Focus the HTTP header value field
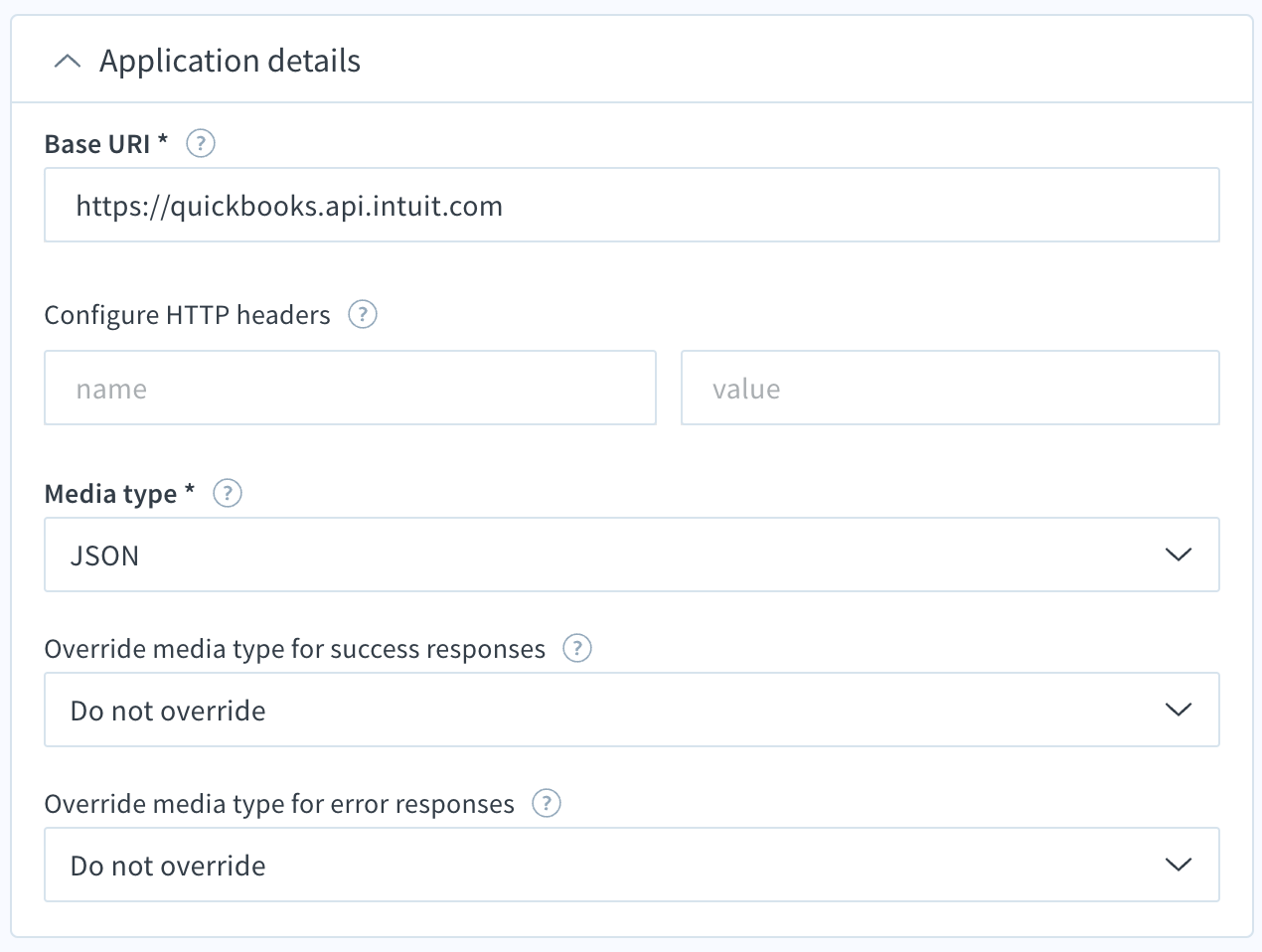 tap(950, 388)
